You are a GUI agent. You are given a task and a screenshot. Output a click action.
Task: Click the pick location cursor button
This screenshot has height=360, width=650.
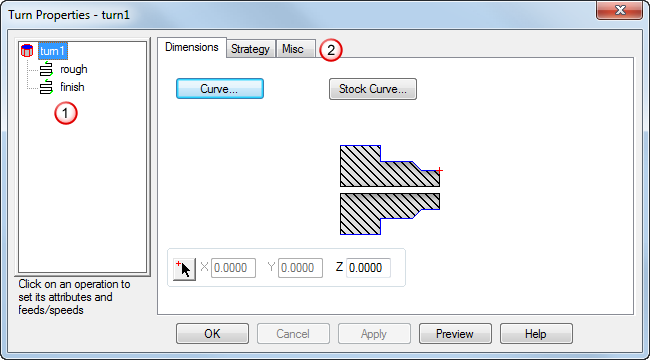pyautogui.click(x=184, y=269)
